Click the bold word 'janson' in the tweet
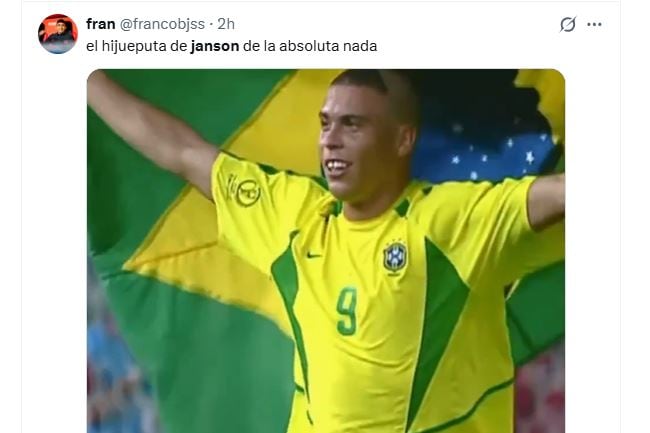 tap(215, 46)
